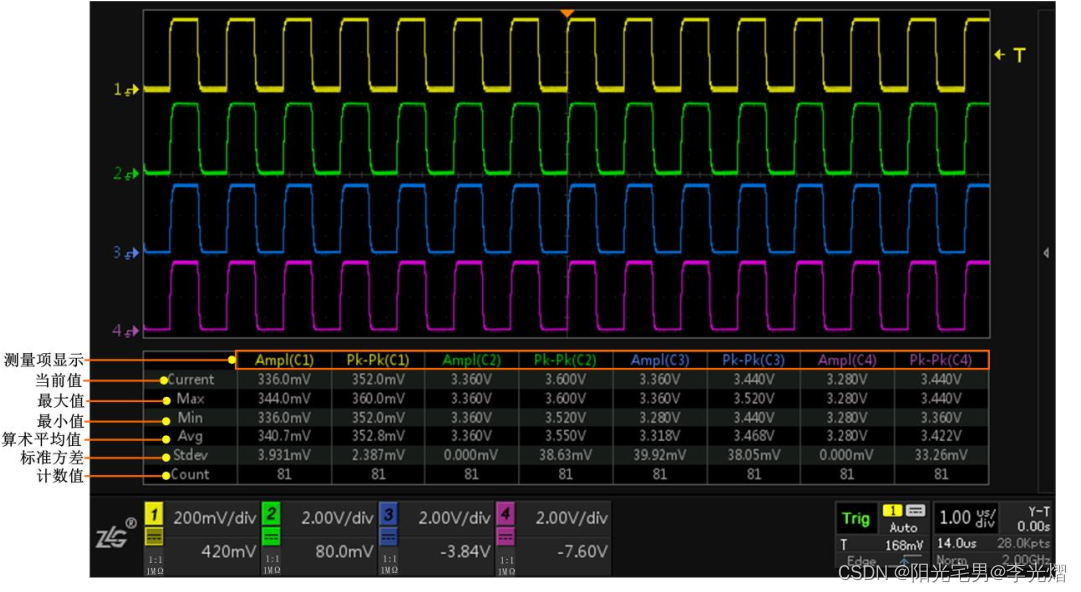The width and height of the screenshot is (1081, 592).
Task: Click the 3.550V average value
Action: [565, 436]
